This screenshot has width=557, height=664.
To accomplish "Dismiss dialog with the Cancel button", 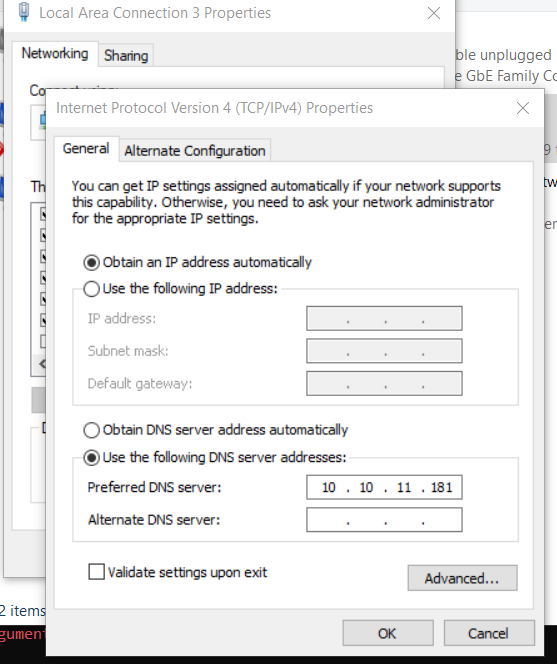I will pyautogui.click(x=489, y=633).
